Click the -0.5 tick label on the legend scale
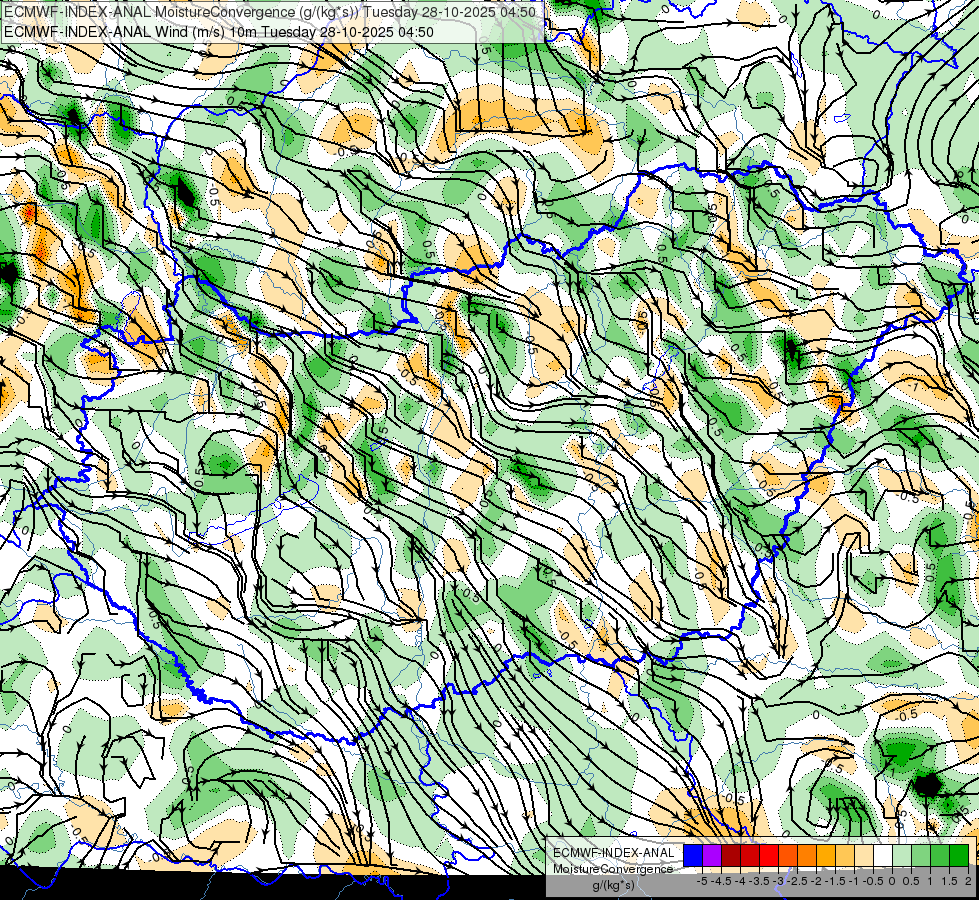 pyautogui.click(x=873, y=881)
